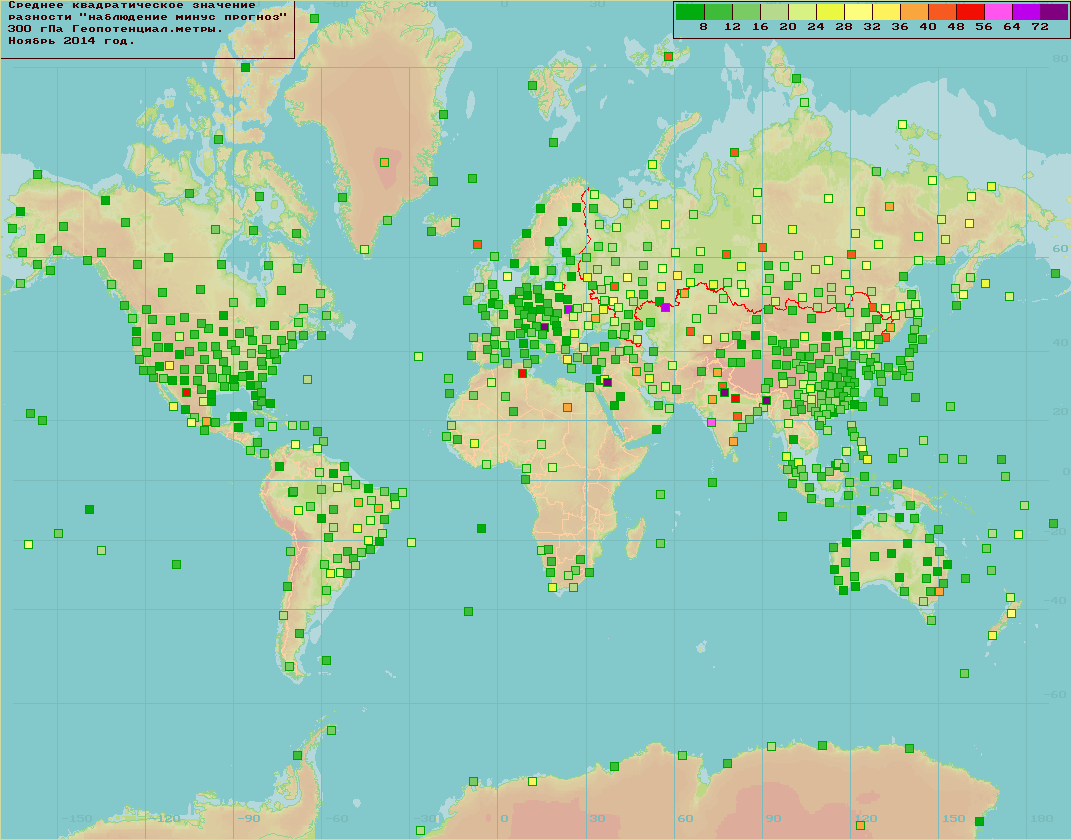Click right-edge latitude label 80
Viewport: 1072px width, 840px height.
click(1060, 59)
